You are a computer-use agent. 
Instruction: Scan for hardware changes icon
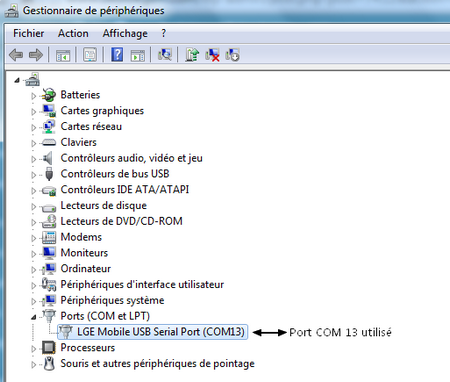pos(165,54)
